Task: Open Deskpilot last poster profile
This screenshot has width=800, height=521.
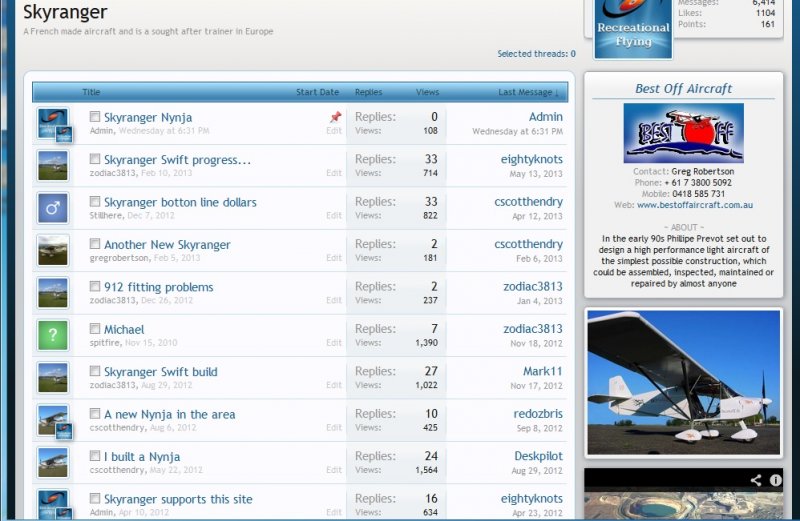Action: click(539, 456)
